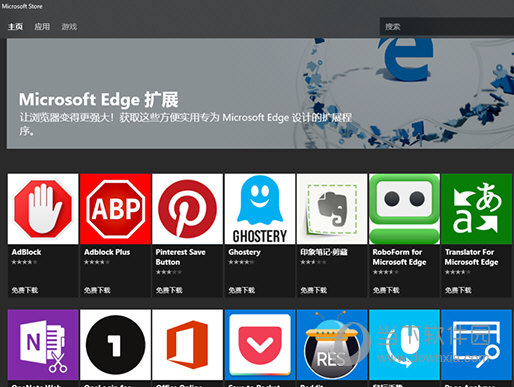The width and height of the screenshot is (514, 387).
Task: Open the mouse gestures extension icon
Action: point(404,345)
